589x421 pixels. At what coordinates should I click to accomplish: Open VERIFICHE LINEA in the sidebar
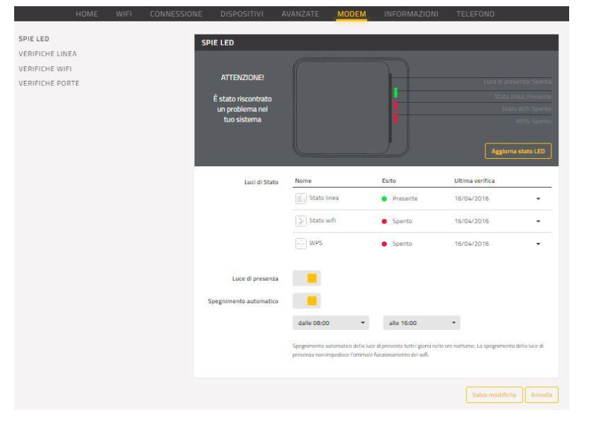click(48, 54)
